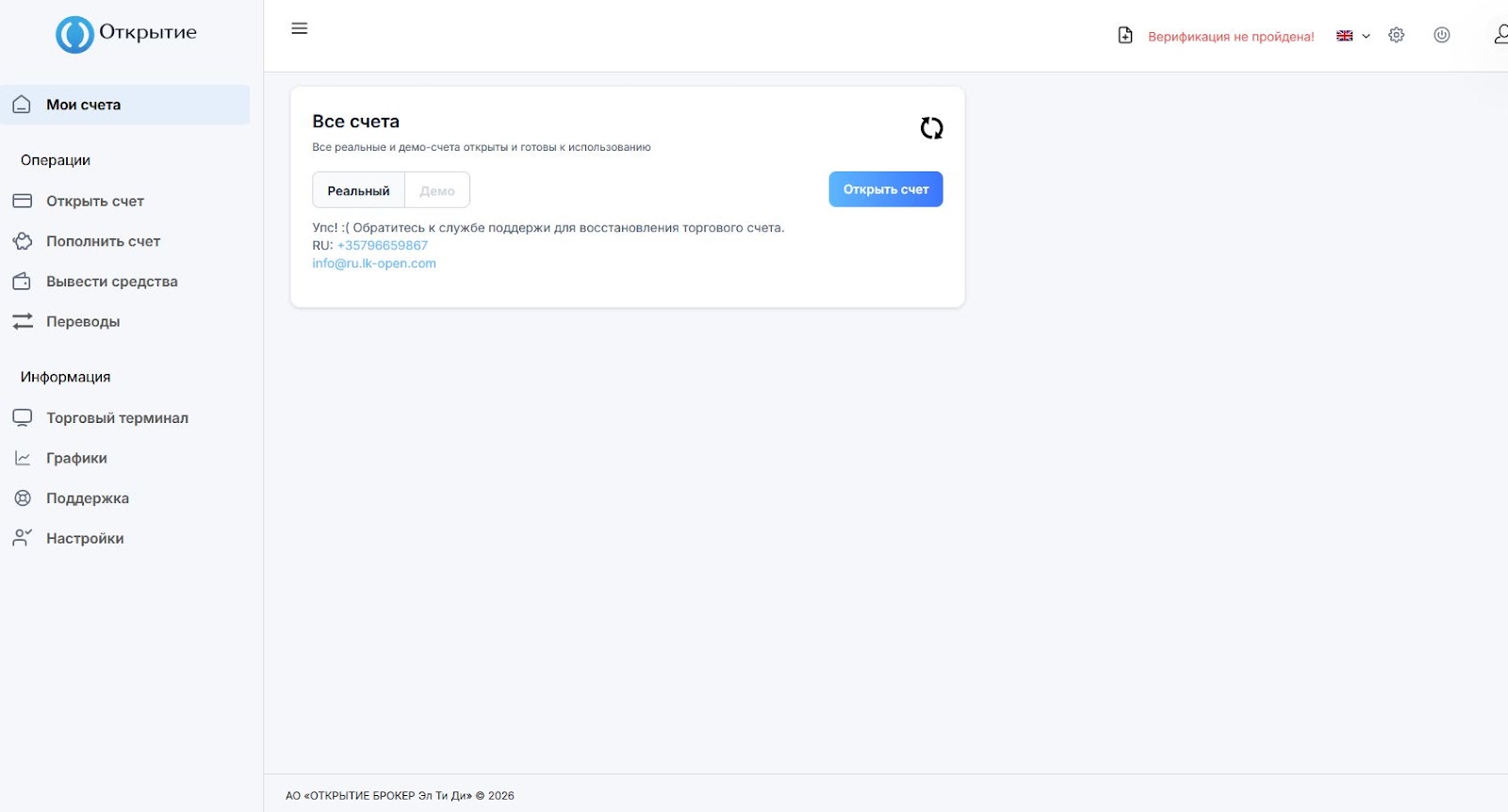Click the home icon beside Мои счета
The image size is (1508, 812).
22,105
